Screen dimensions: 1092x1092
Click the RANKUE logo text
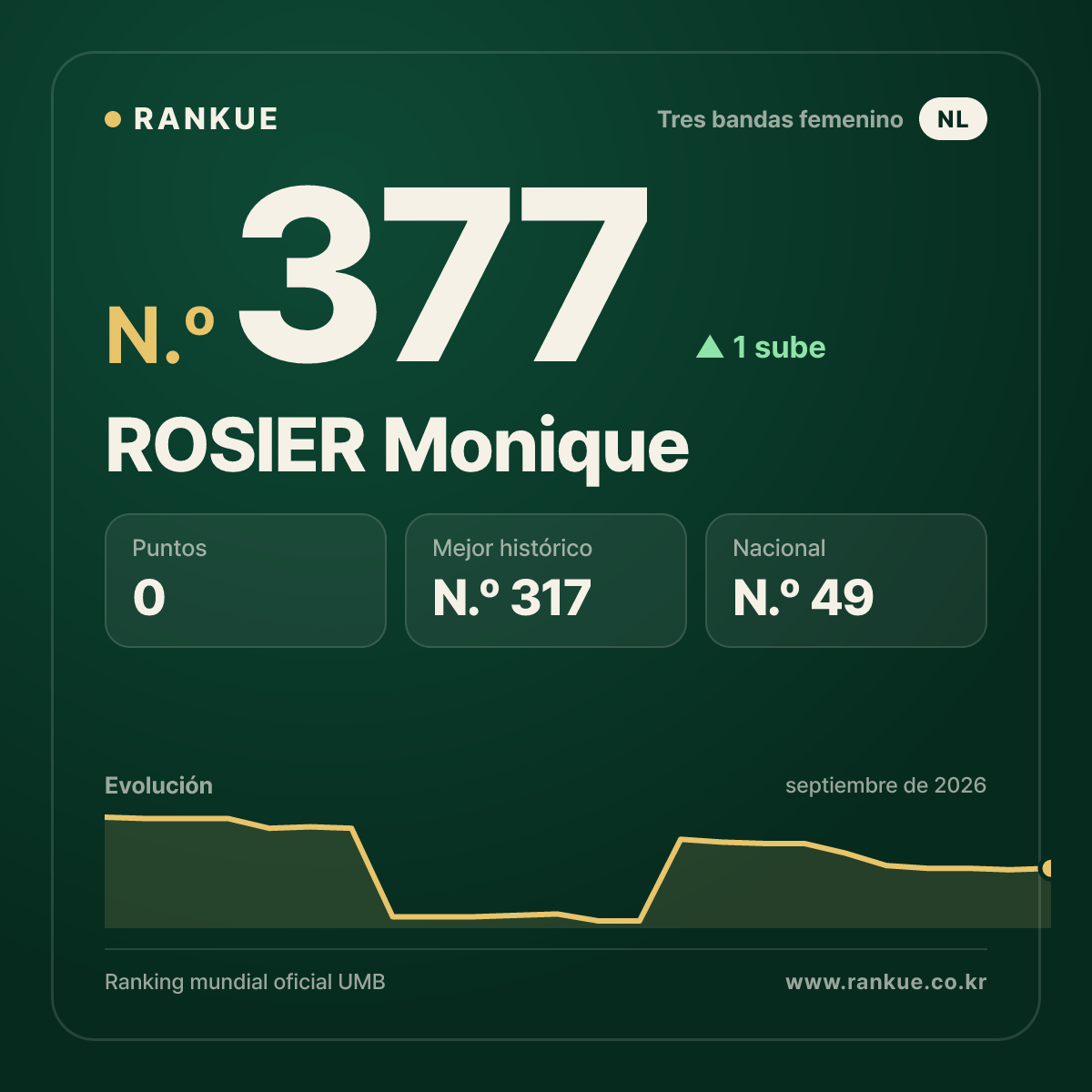pyautogui.click(x=206, y=119)
